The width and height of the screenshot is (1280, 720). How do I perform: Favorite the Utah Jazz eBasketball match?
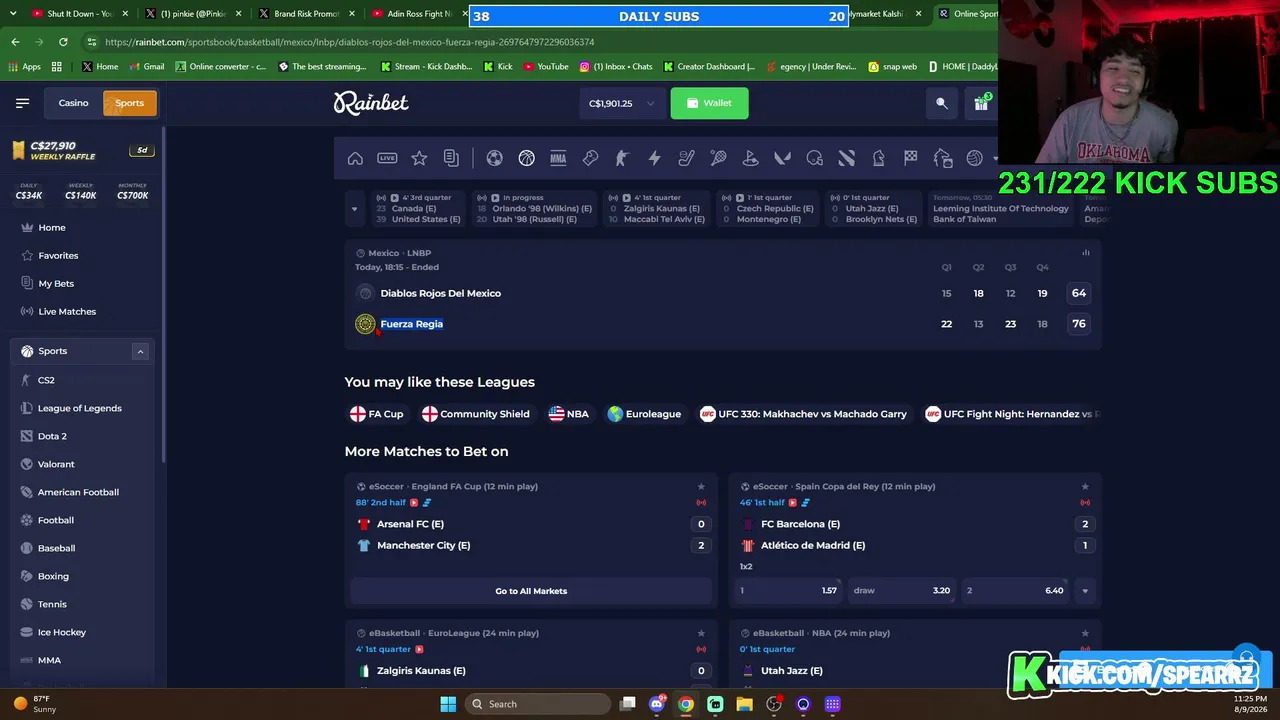[x=1085, y=633]
